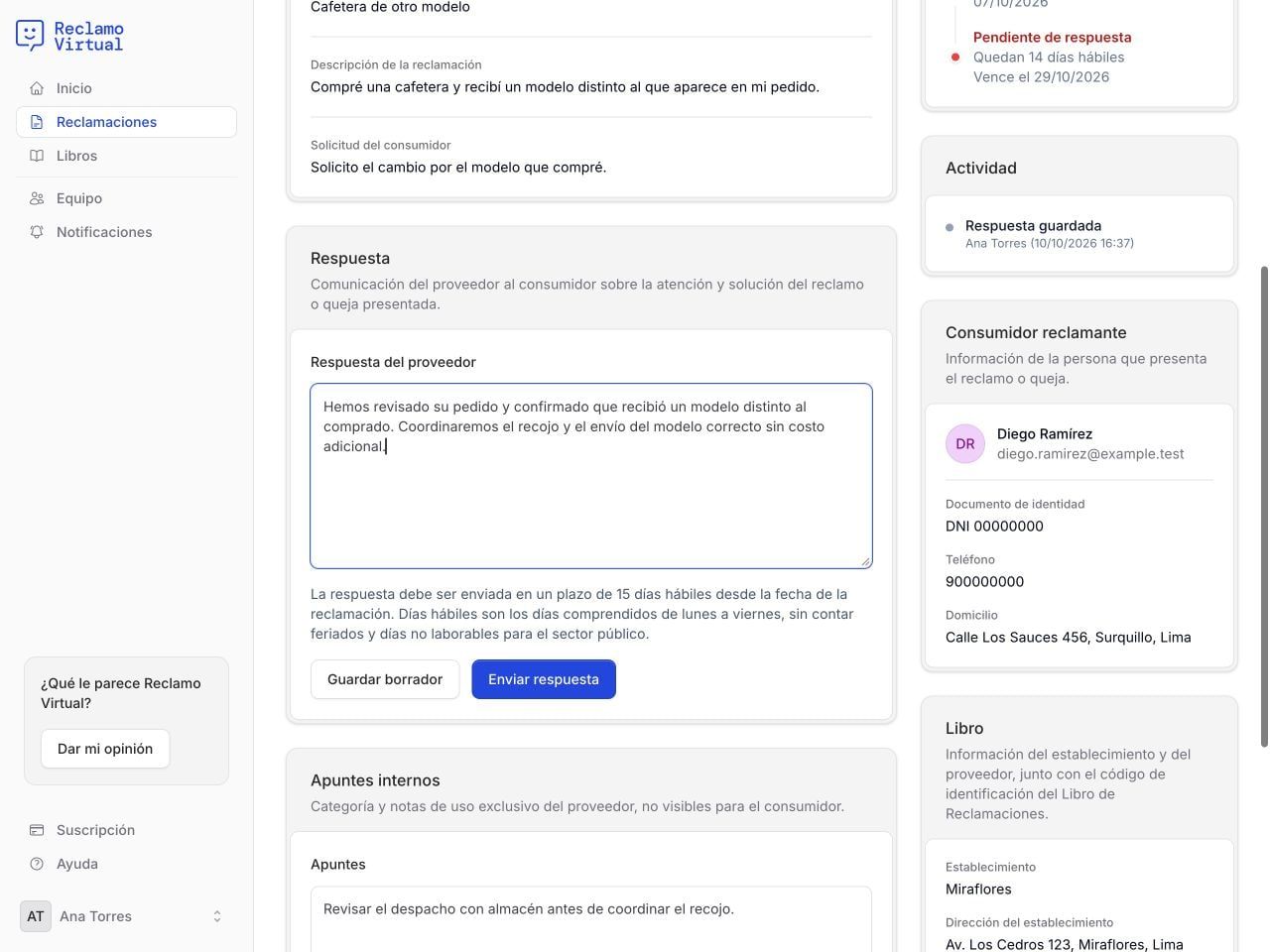The image size is (1270, 952).
Task: Click the Dar mi opinión button
Action: click(105, 749)
